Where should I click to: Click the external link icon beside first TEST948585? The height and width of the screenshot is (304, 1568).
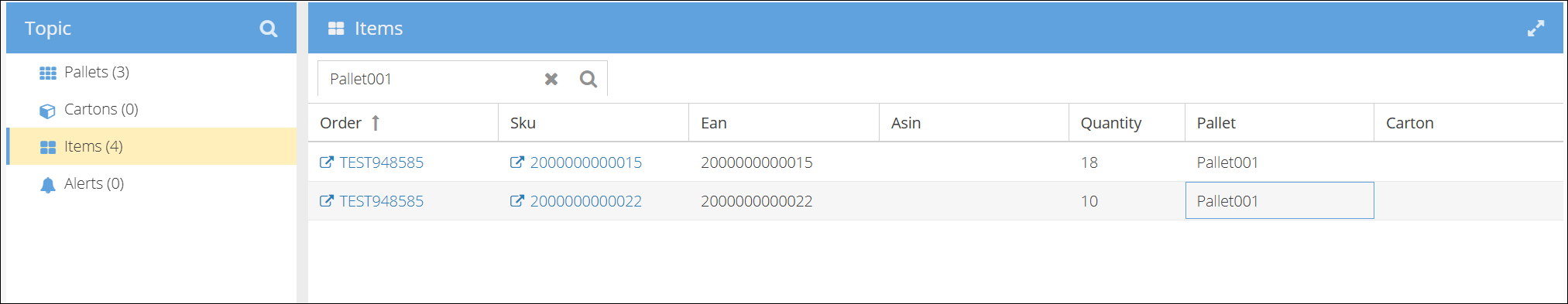click(x=327, y=162)
